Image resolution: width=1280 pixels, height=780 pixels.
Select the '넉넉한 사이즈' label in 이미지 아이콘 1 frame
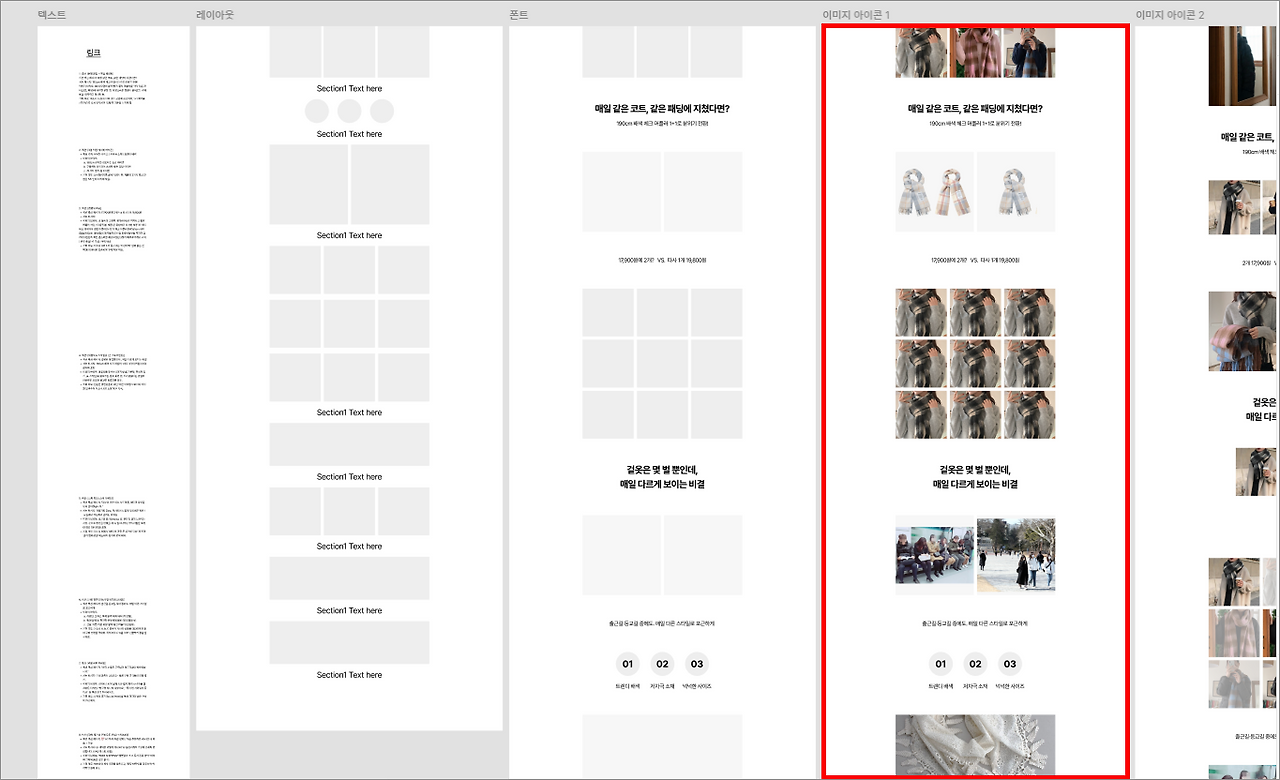pyautogui.click(x=1010, y=687)
